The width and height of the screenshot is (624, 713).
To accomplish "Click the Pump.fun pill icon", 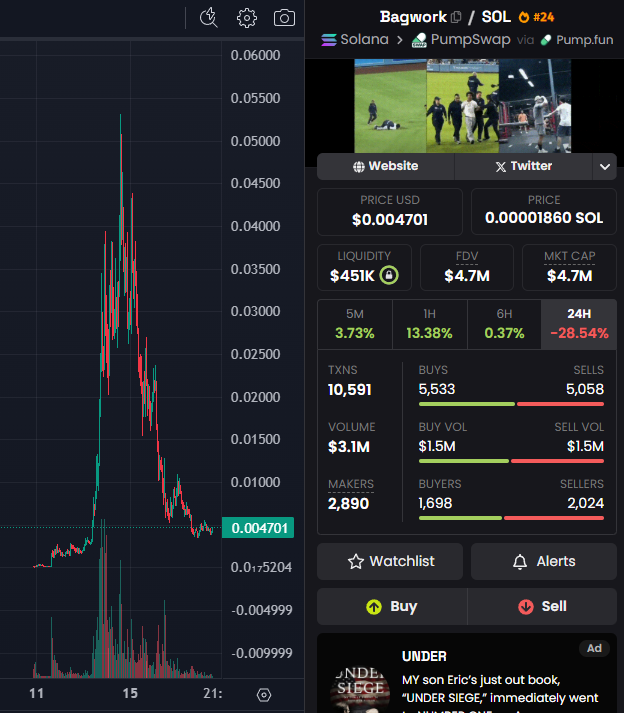I will coord(546,40).
